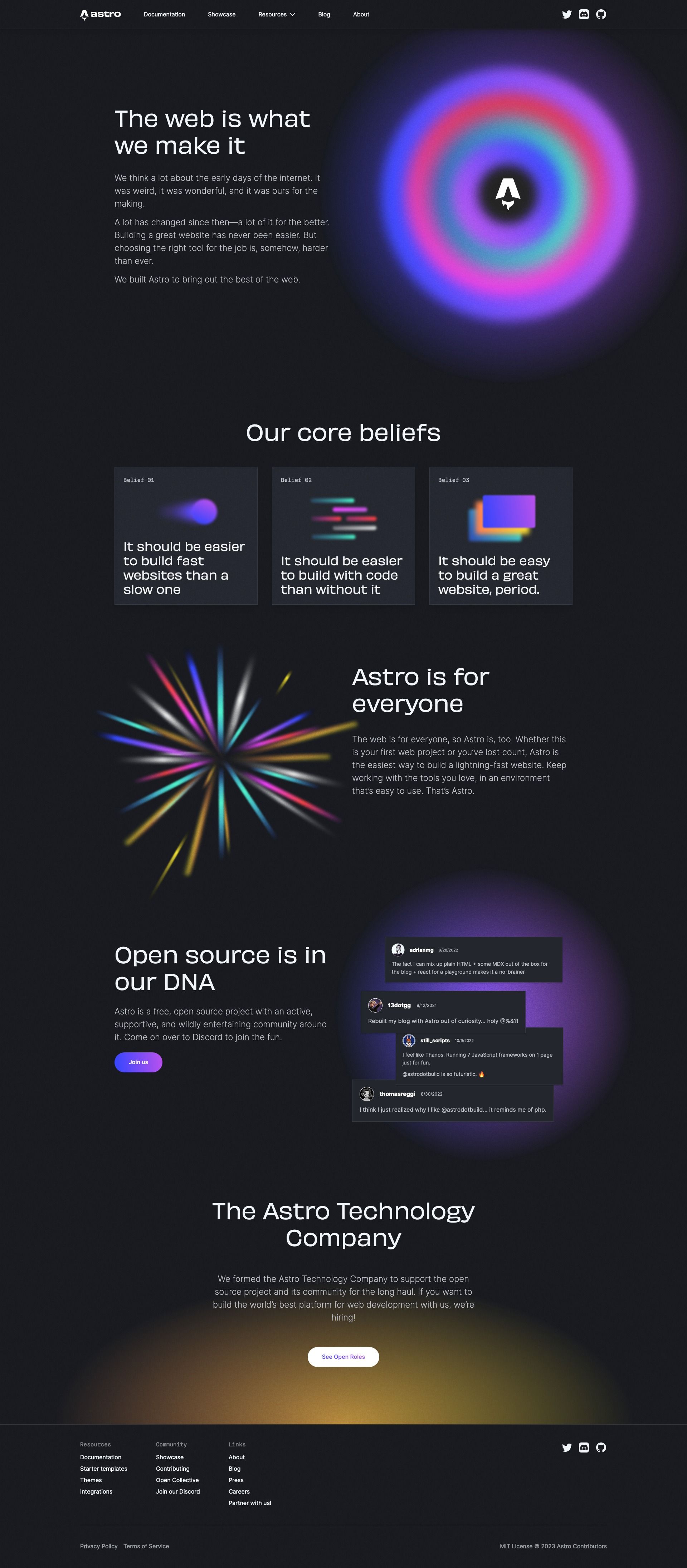Expand the Resources dropdown menu
This screenshot has height=1568, width=687.
point(276,14)
